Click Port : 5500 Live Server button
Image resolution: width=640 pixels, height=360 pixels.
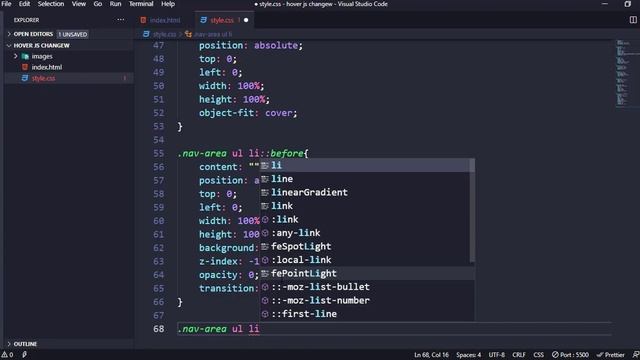pyautogui.click(x=570, y=355)
